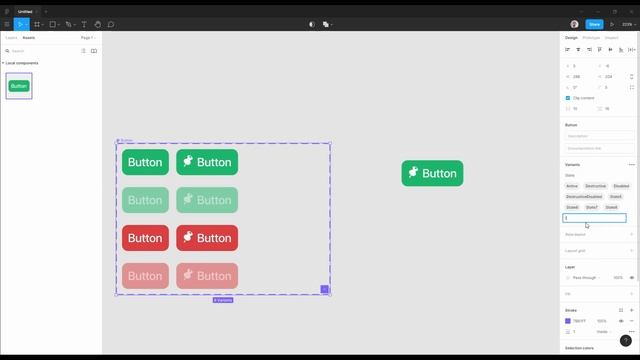Switch to the Layers tab
The width and height of the screenshot is (640, 360).
[11, 38]
